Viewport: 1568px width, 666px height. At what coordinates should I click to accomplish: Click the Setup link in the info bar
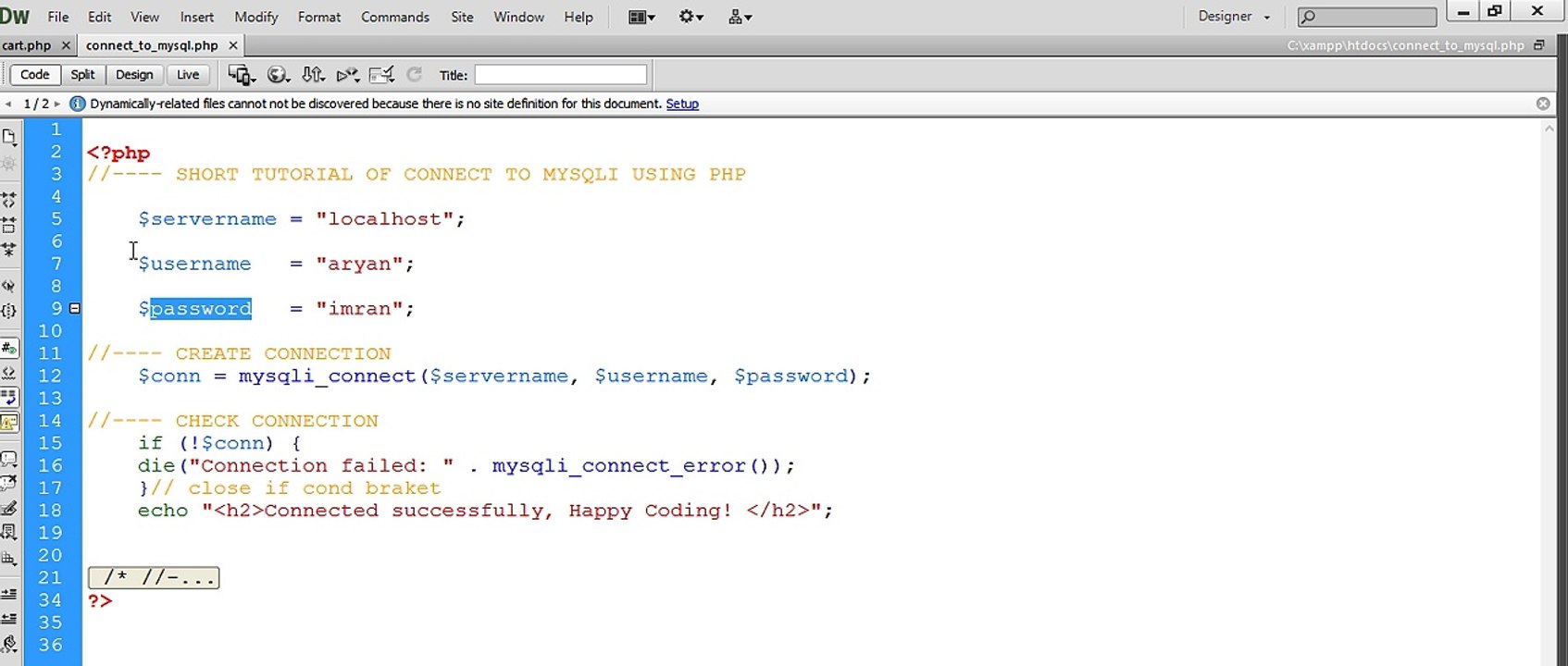pos(682,104)
